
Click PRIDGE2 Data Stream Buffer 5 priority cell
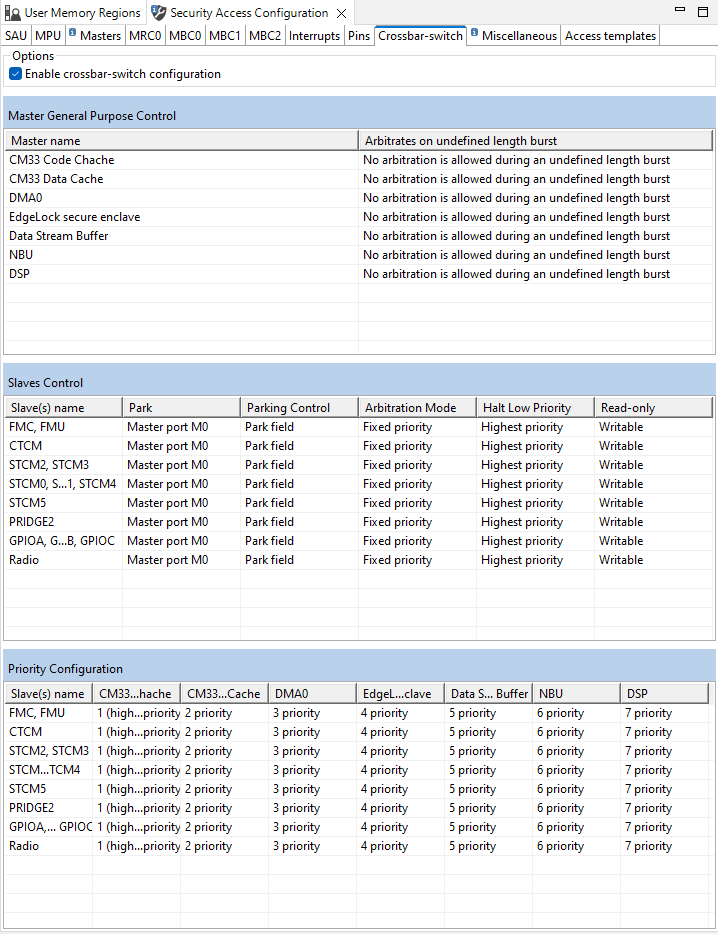tap(489, 808)
